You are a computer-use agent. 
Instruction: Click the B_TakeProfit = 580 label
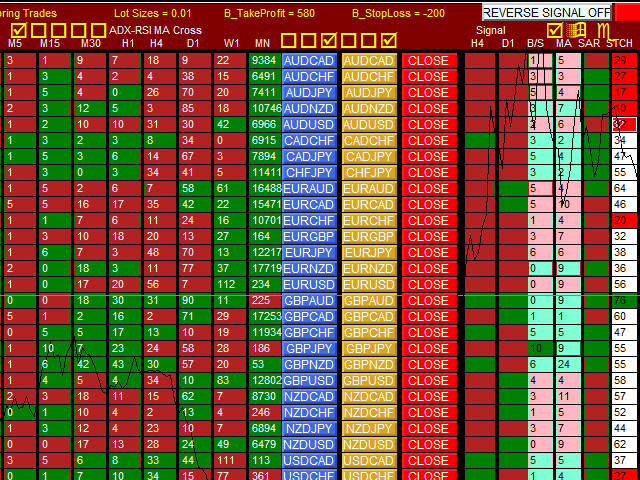[x=269, y=13]
